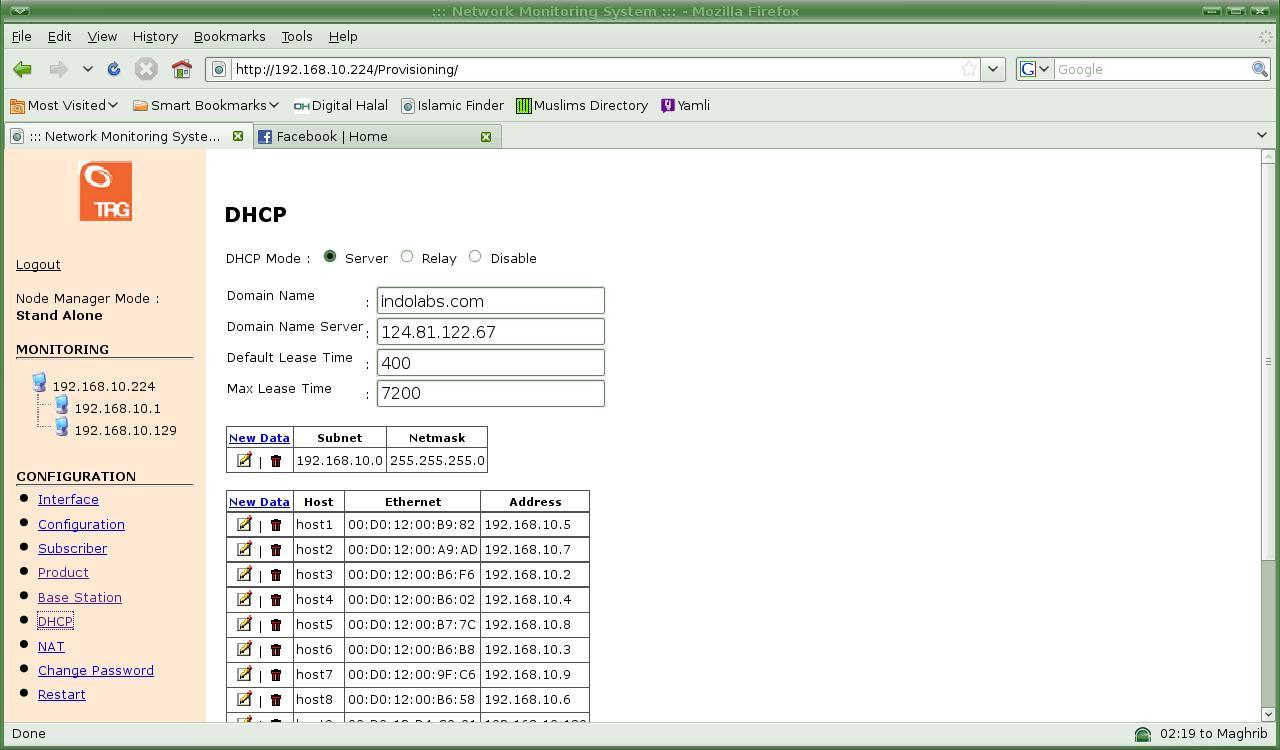Select Server DHCP mode
The width and height of the screenshot is (1280, 750).
click(330, 257)
